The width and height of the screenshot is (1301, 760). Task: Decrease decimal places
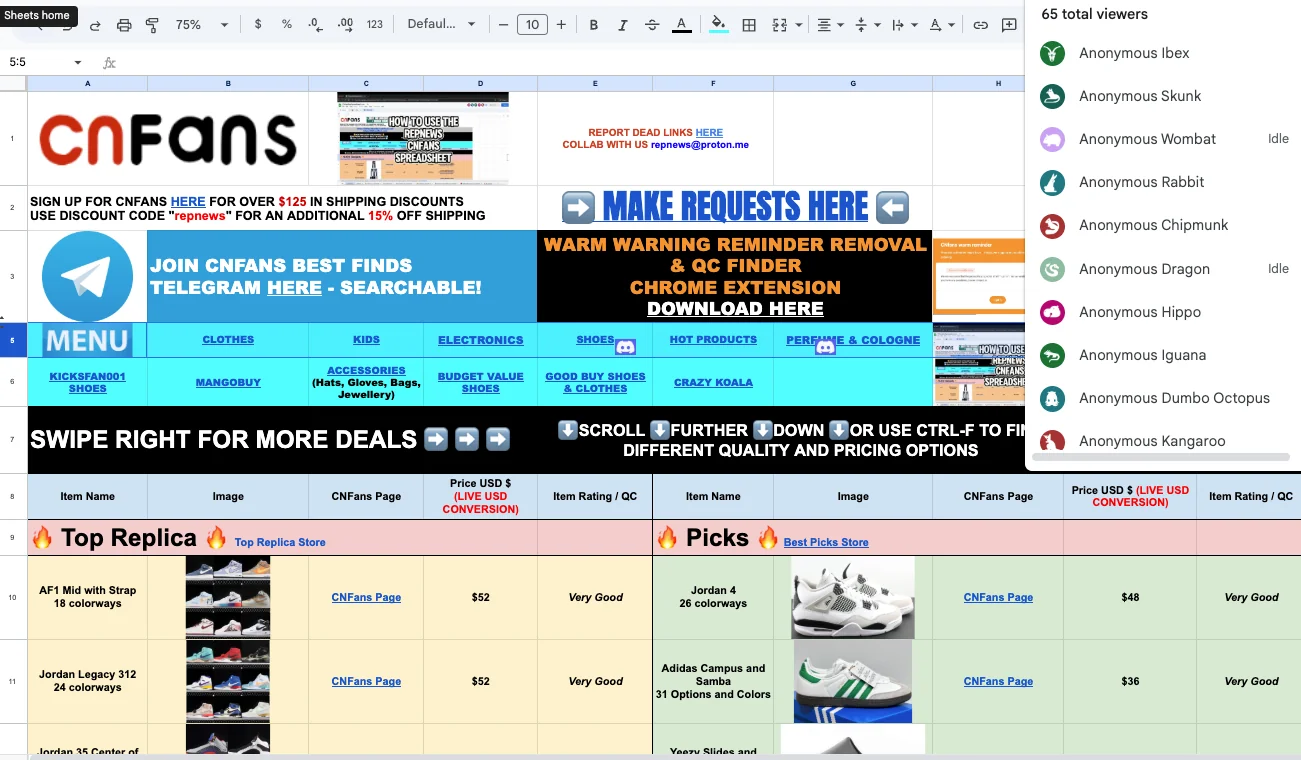[x=316, y=24]
